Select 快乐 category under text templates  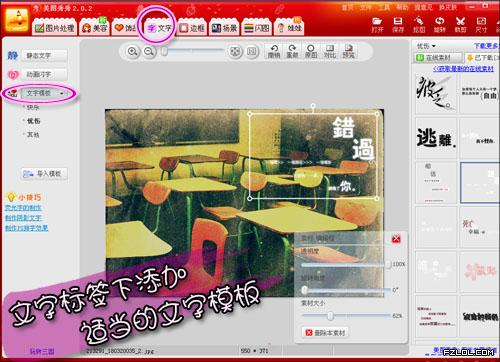(33, 107)
